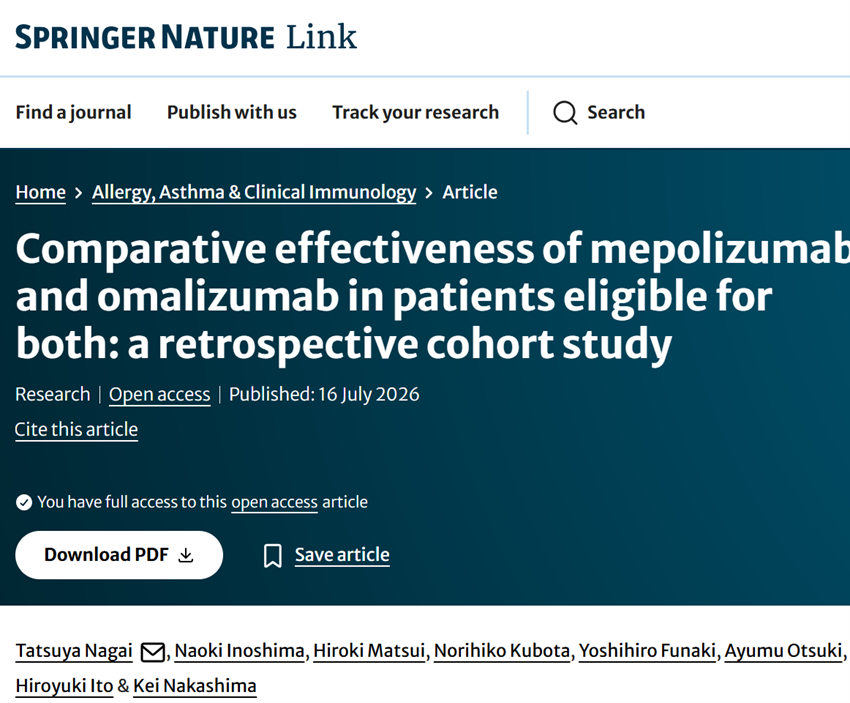850x703 pixels.
Task: Go to Home breadcrumb link
Action: tap(41, 192)
